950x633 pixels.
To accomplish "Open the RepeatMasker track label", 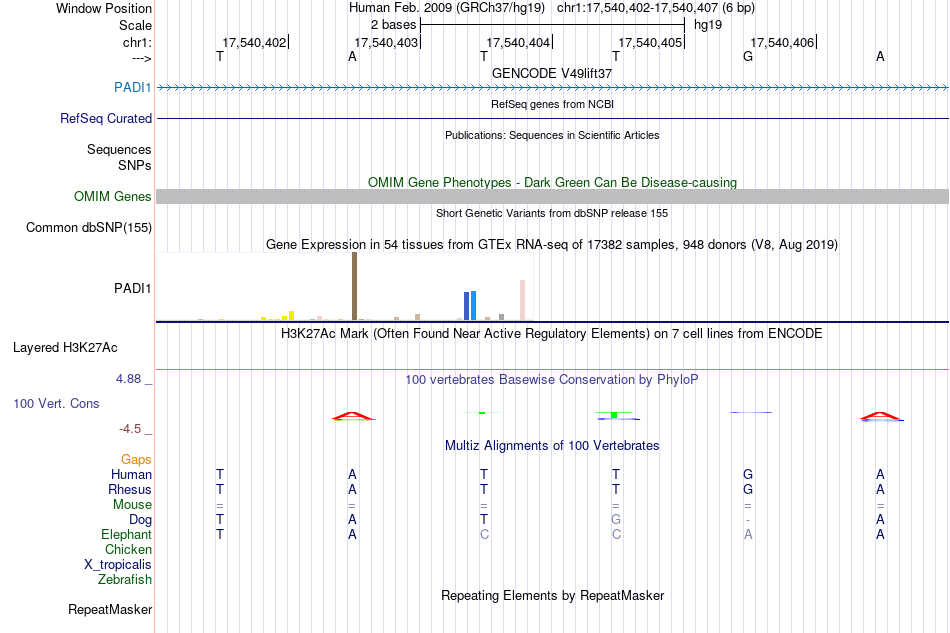I will point(110,609).
